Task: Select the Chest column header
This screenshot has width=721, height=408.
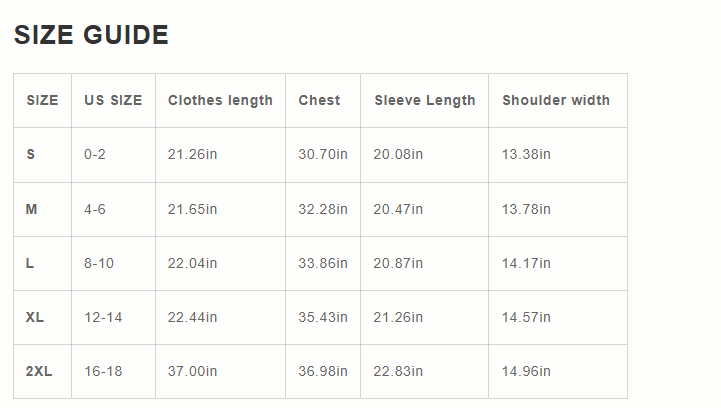Action: point(319,100)
